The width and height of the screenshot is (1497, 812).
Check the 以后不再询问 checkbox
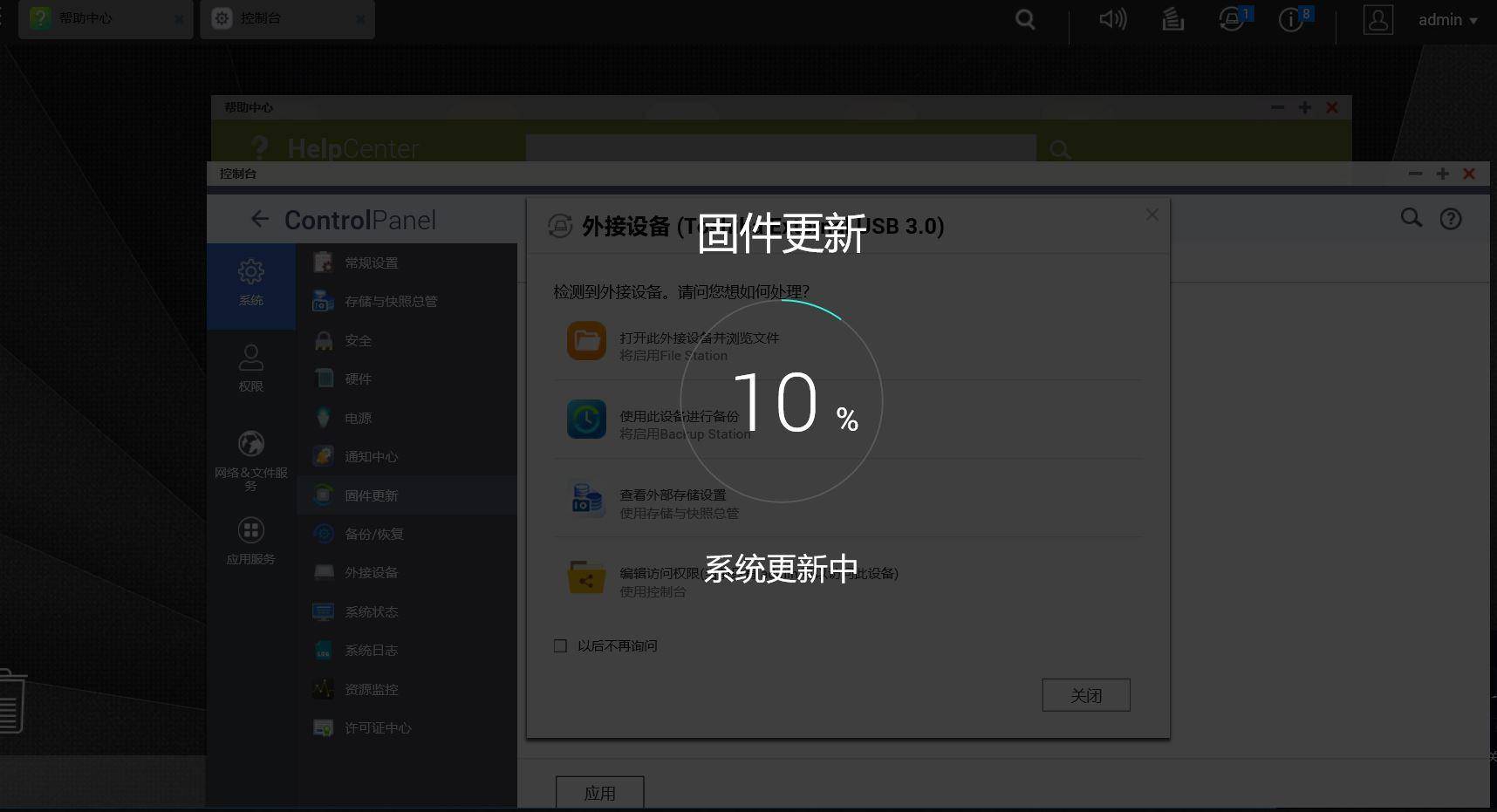coord(560,645)
